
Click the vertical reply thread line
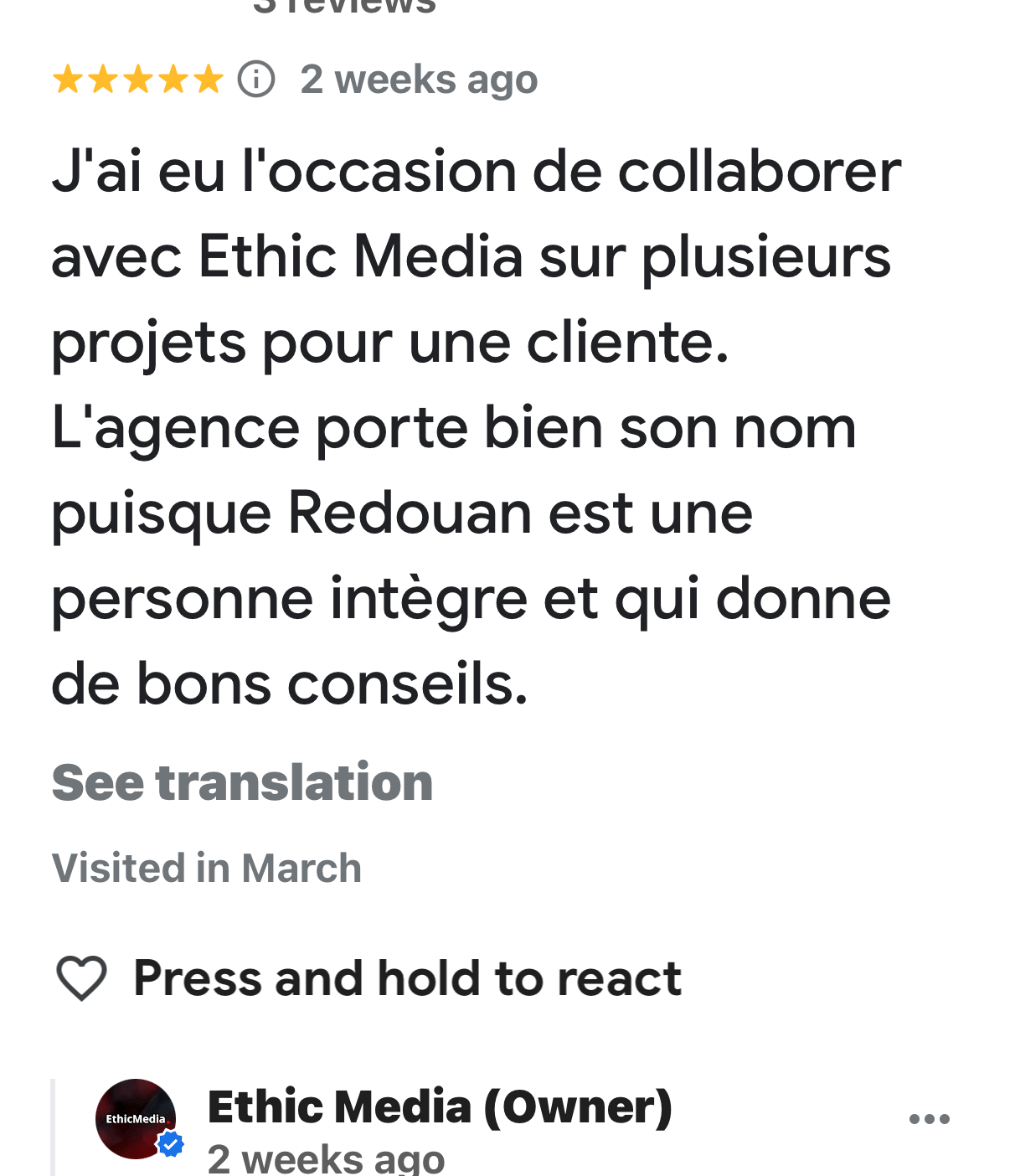click(x=53, y=1127)
